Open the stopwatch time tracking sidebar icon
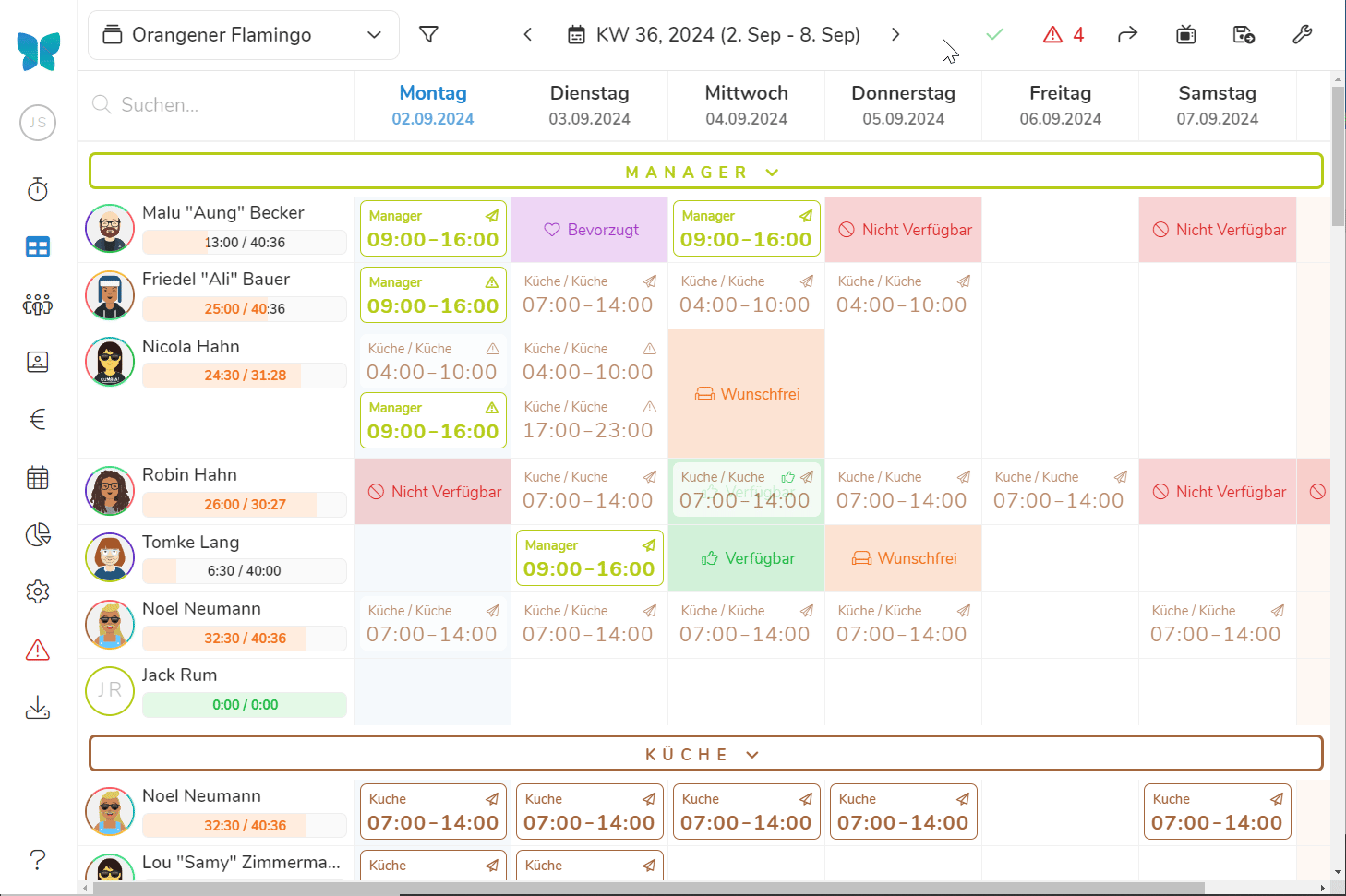 tap(38, 190)
